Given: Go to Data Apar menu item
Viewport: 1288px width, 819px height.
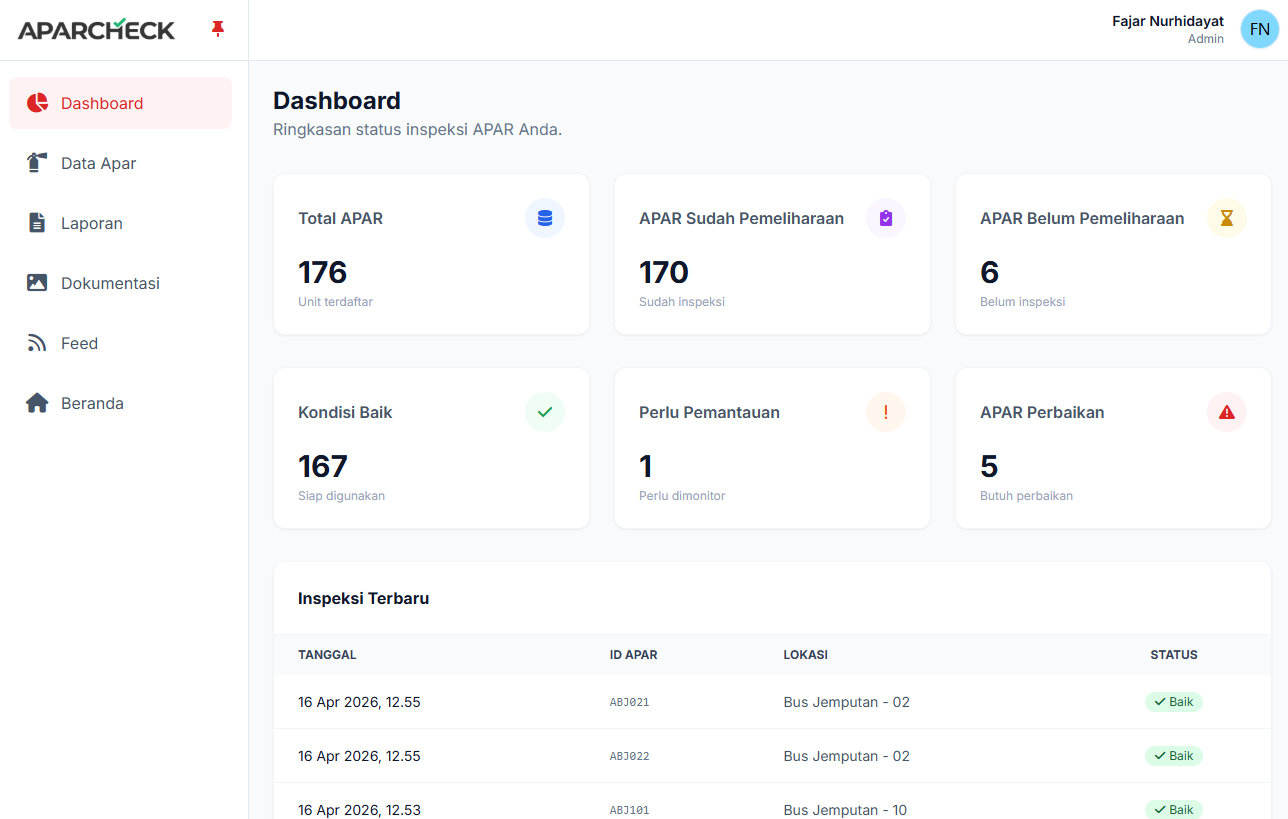Looking at the screenshot, I should coord(120,163).
